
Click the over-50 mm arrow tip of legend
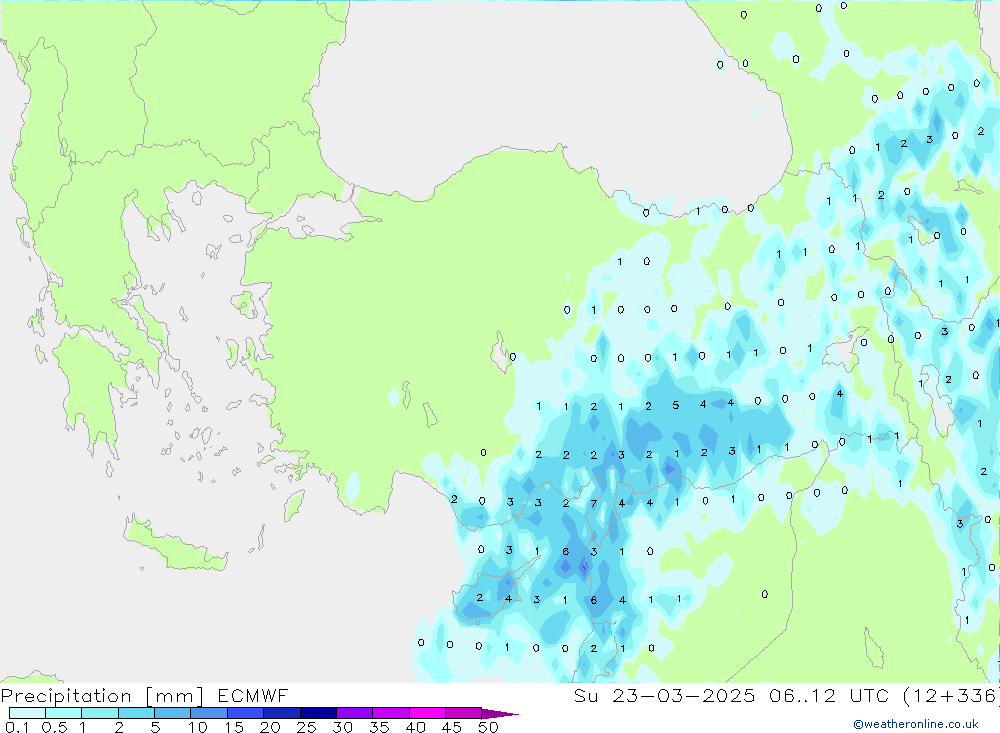tap(500, 713)
